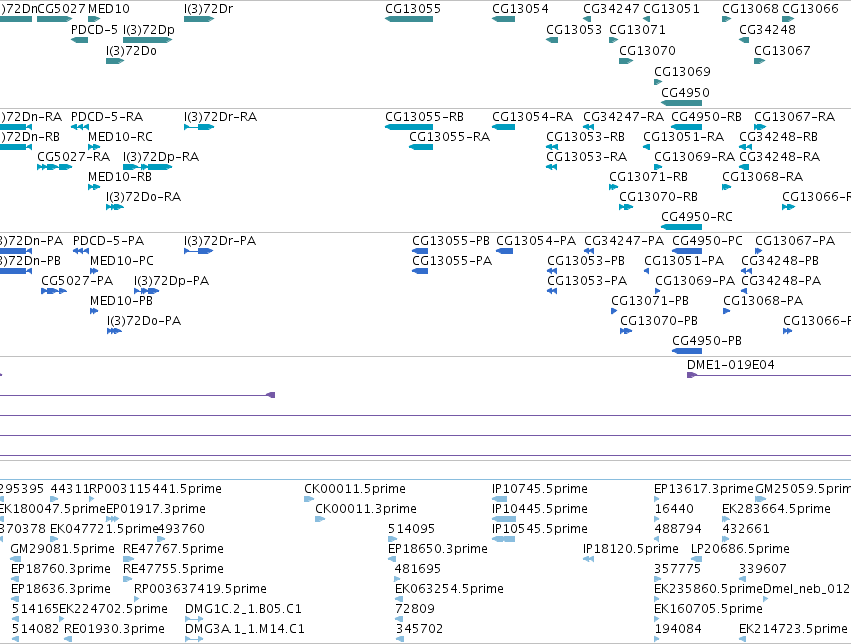This screenshot has height=644, width=851.
Task: Click transcript CG13070-RB
Action: tap(658, 196)
